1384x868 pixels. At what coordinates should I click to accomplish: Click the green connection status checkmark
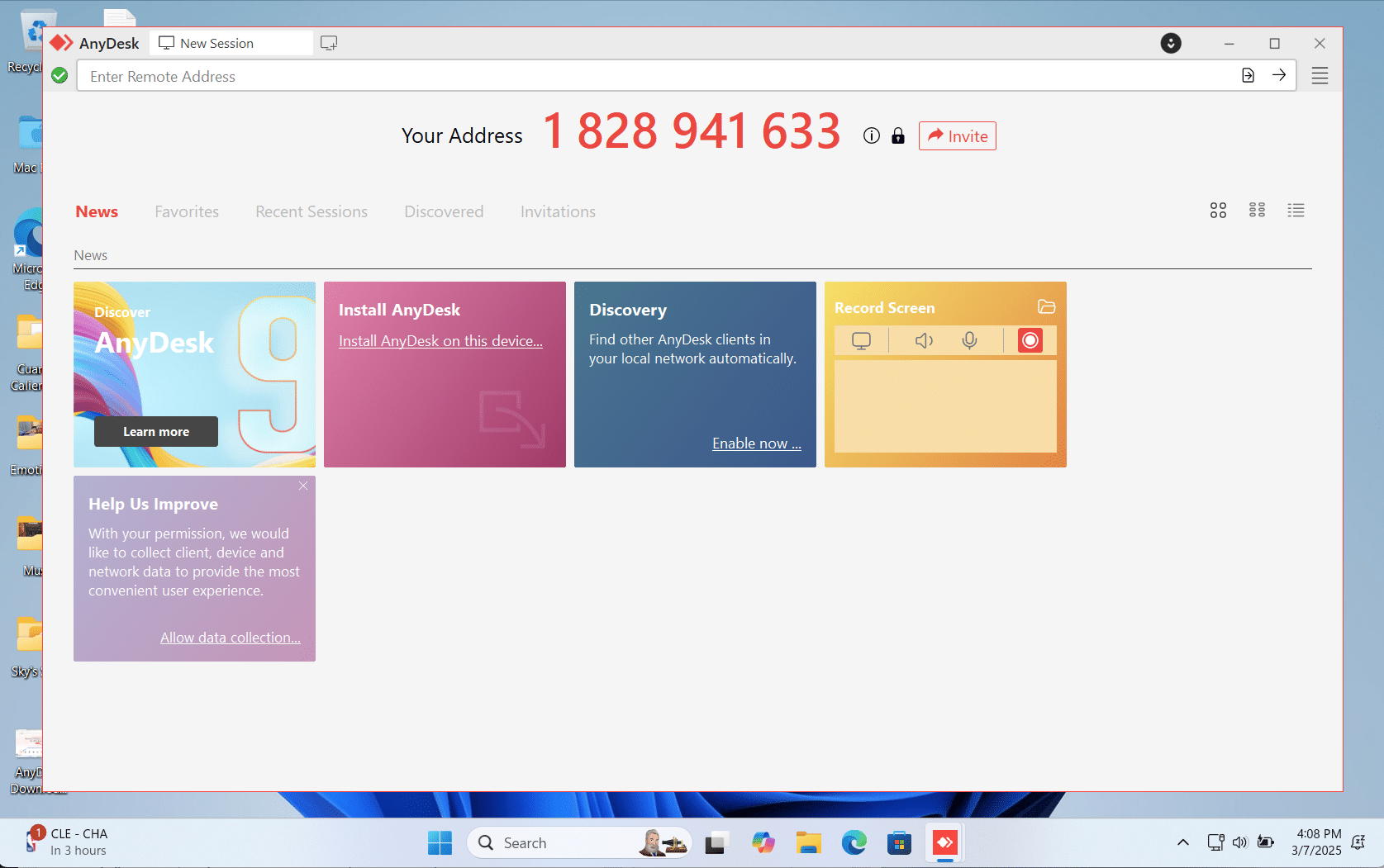tap(59, 76)
